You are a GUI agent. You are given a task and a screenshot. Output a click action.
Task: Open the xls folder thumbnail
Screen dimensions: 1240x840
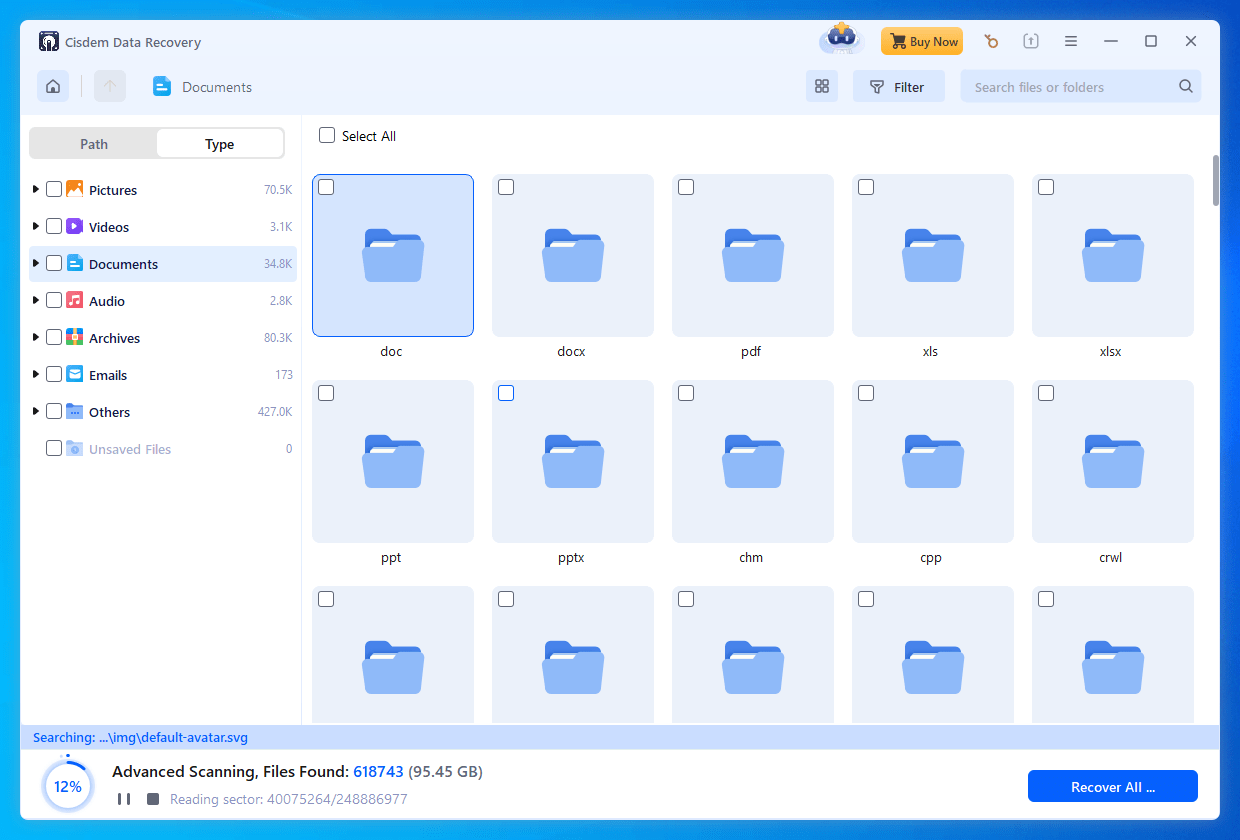[x=933, y=255]
